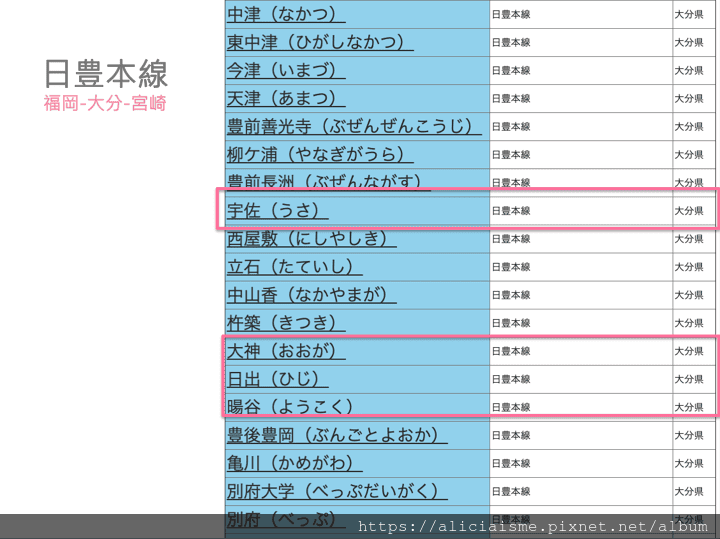
Task: Open the 宇佐(うさ) station link
Action: pyautogui.click(x=277, y=210)
